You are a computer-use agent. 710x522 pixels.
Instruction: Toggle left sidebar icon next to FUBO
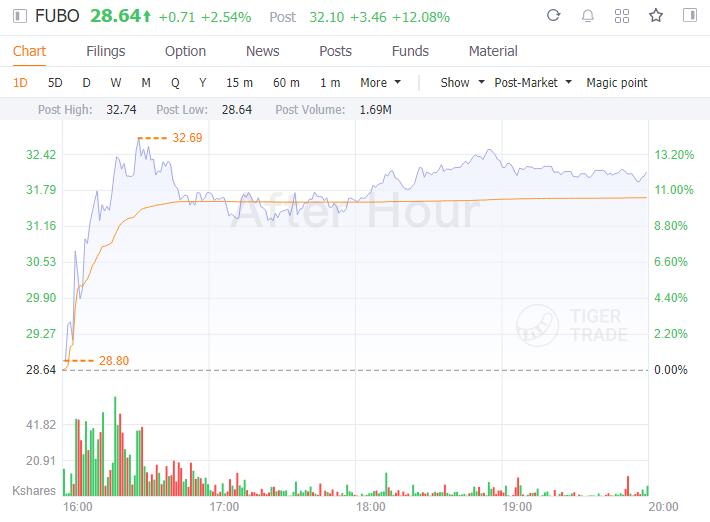[x=19, y=16]
